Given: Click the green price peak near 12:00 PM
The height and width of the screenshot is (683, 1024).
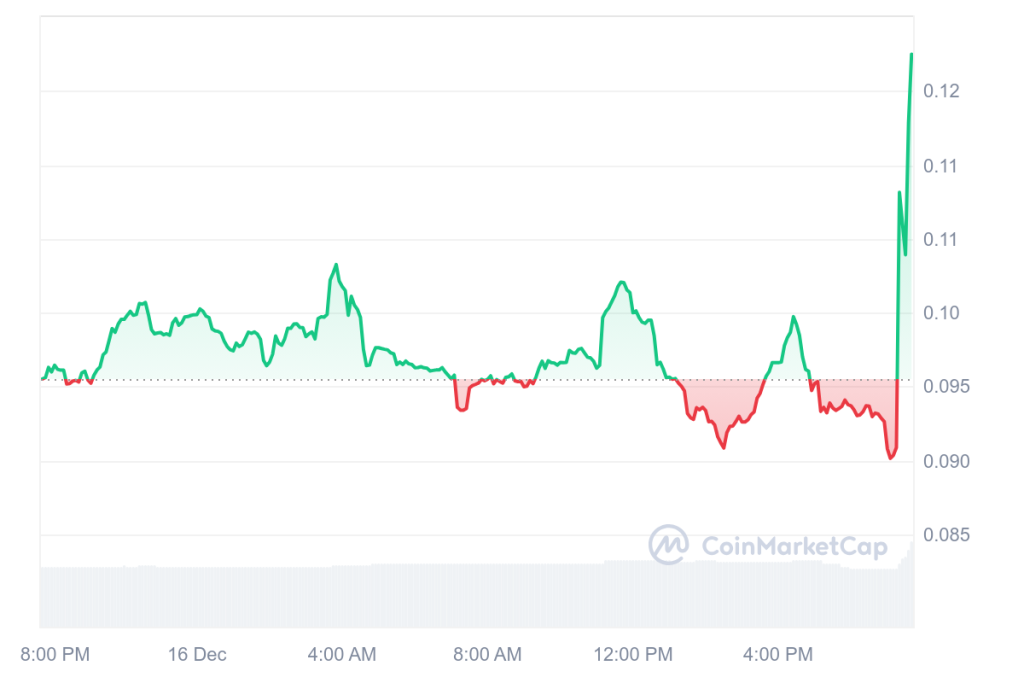Looking at the screenshot, I should click(x=622, y=283).
